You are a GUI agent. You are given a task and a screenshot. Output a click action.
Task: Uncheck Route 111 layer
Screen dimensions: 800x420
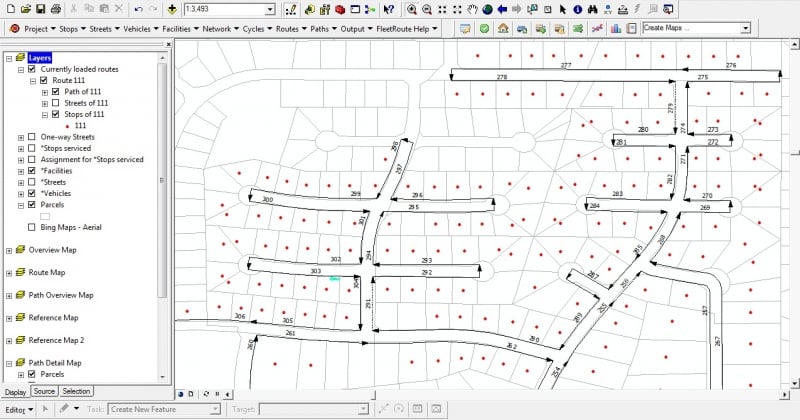coord(43,80)
